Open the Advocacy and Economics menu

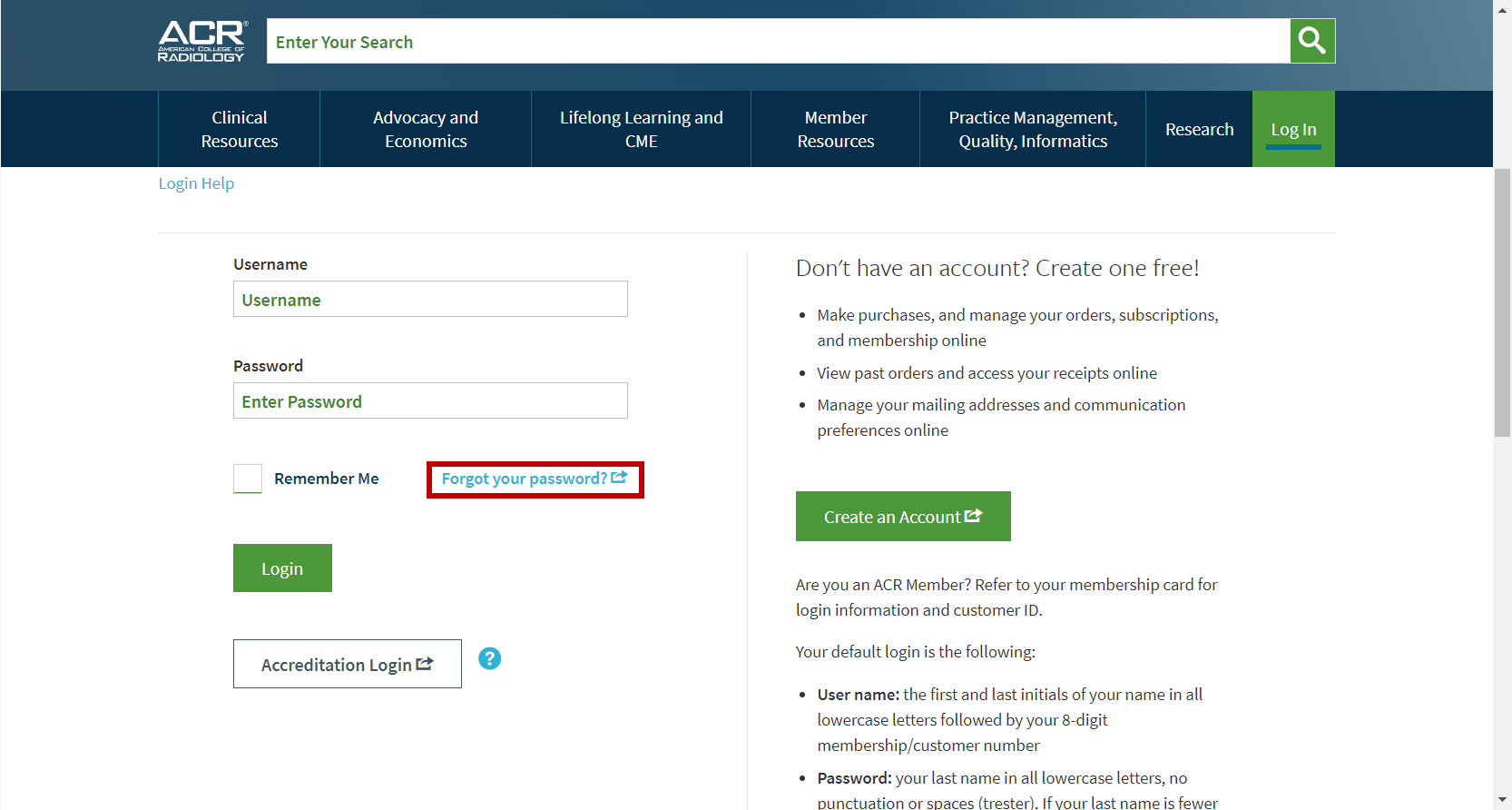coord(426,129)
